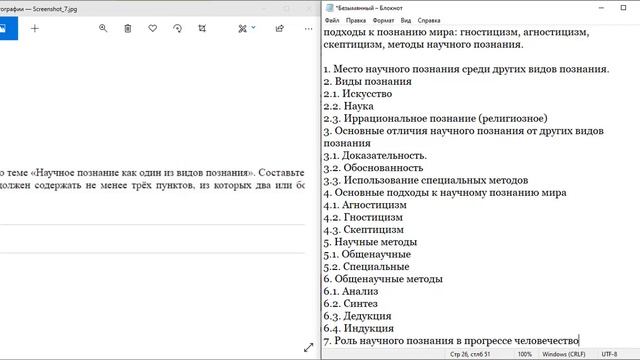Add photo to favorites with heart icon
This screenshot has height=360, width=640.
[153, 28]
